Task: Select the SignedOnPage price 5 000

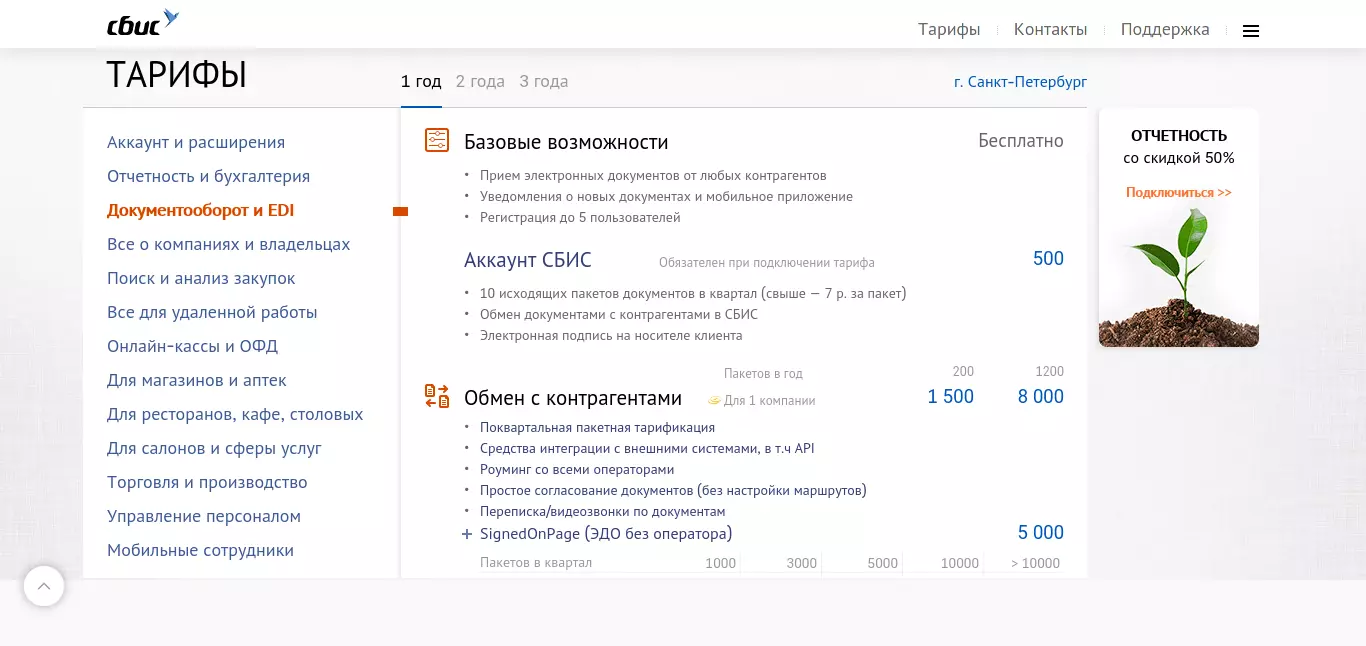Action: 1040,533
